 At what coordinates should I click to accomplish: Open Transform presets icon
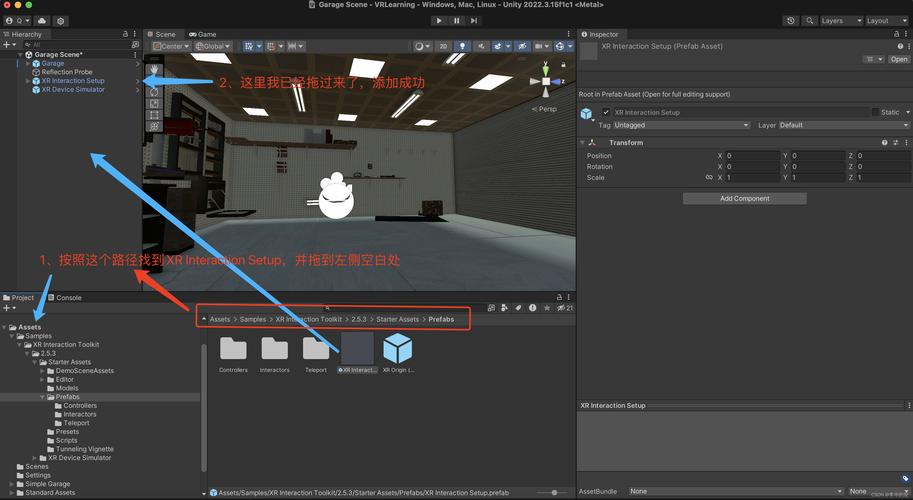pos(896,143)
